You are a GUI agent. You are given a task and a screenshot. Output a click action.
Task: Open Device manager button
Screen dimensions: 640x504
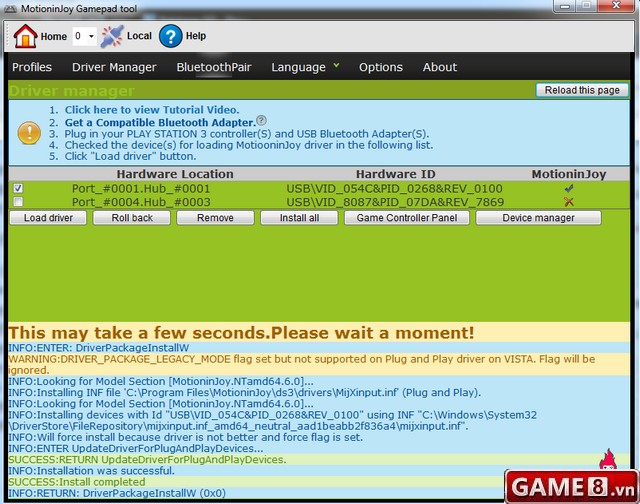pyautogui.click(x=538, y=218)
